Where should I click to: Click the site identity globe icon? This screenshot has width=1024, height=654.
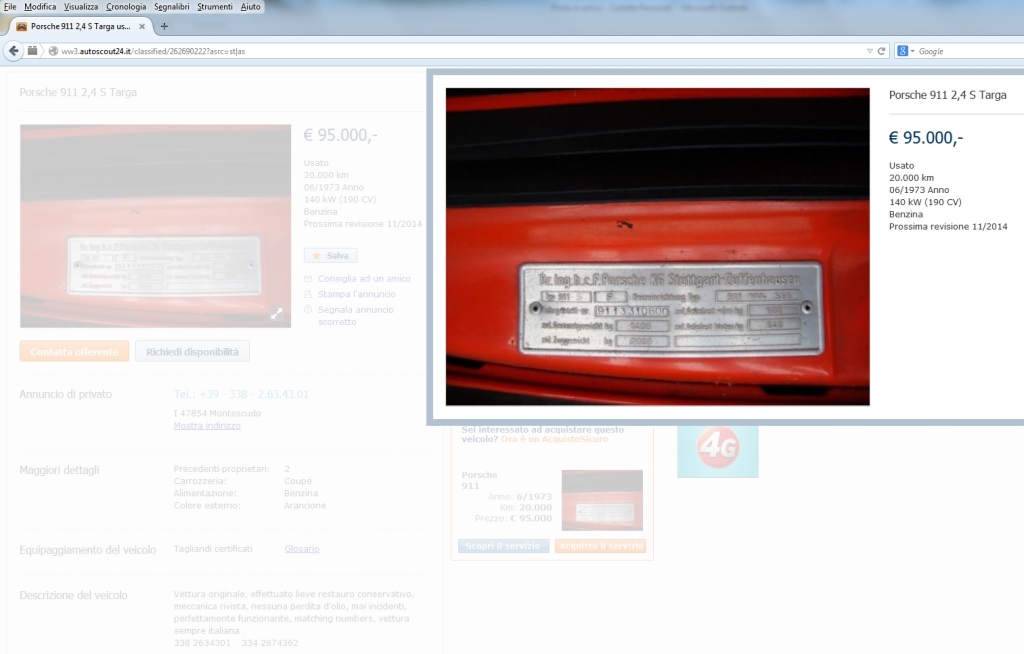(54, 51)
